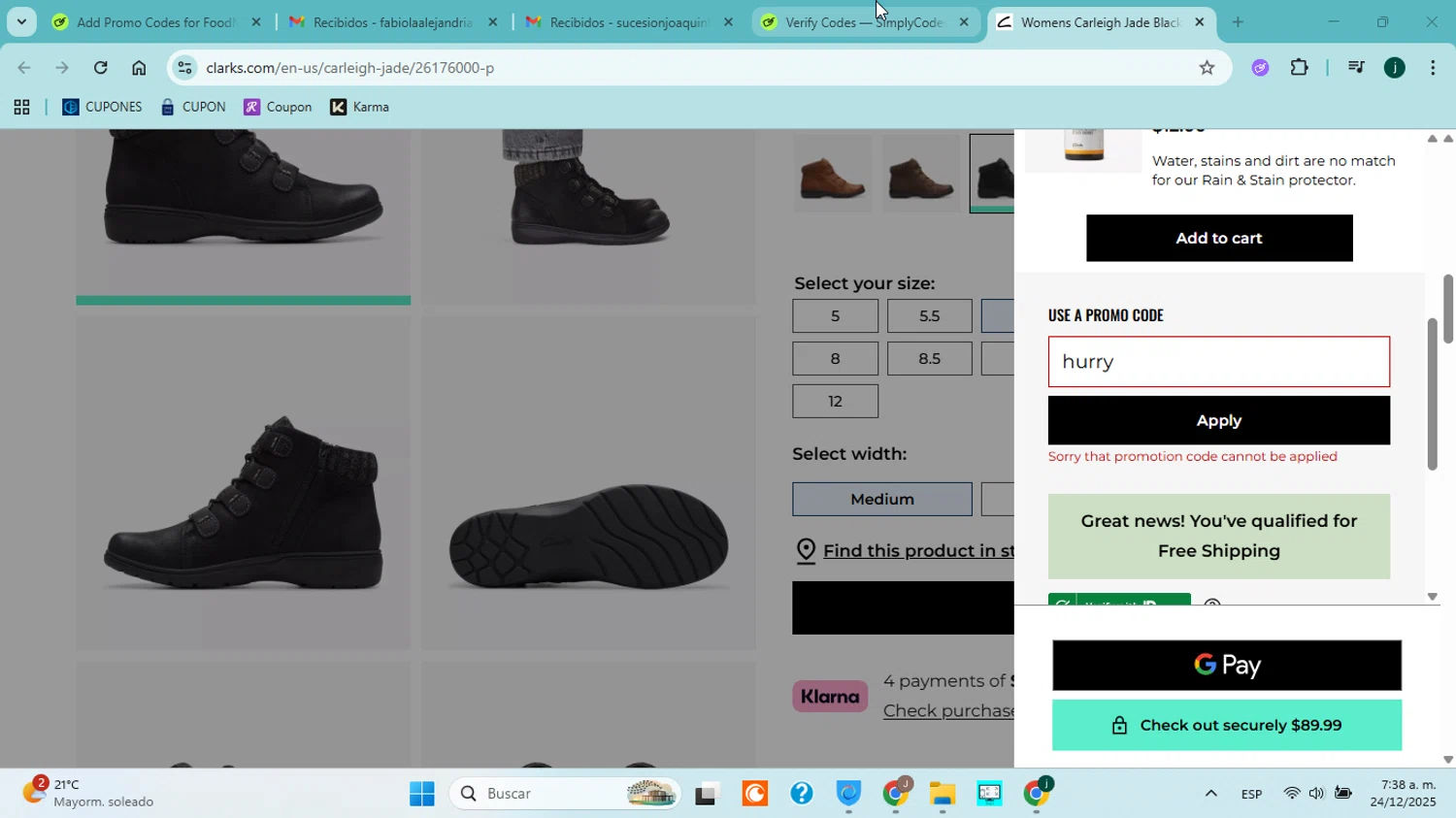Viewport: 1456px width, 818px height.
Task: Switch to Recibidos fabiolaalejandria Gmail tab
Action: (x=392, y=21)
